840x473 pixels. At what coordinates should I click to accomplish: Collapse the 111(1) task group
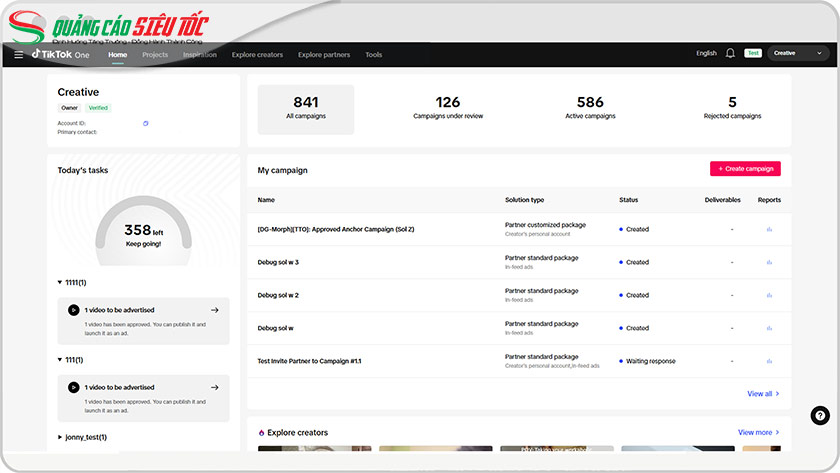[60, 360]
